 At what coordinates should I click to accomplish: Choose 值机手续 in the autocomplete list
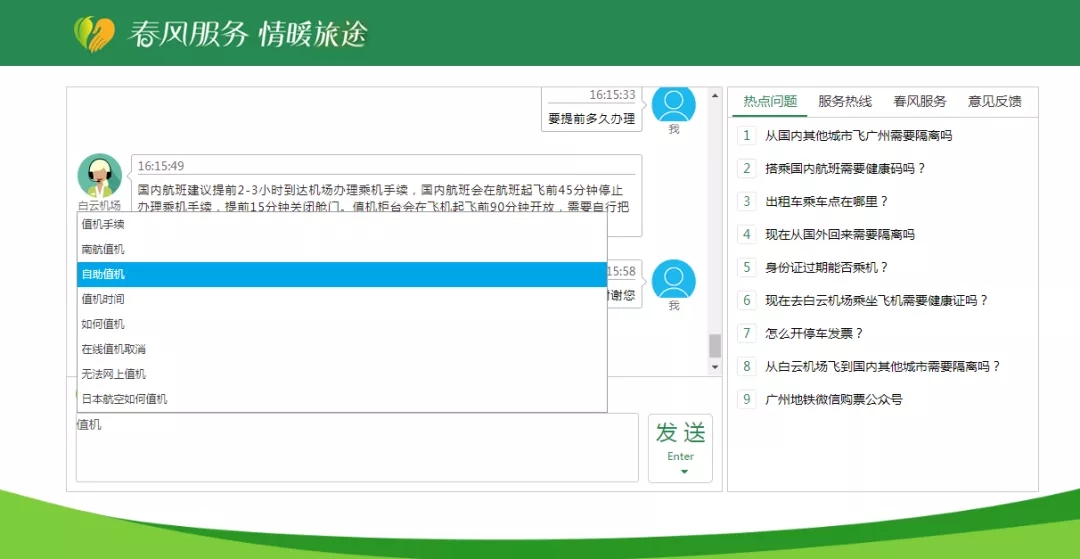click(x=342, y=224)
